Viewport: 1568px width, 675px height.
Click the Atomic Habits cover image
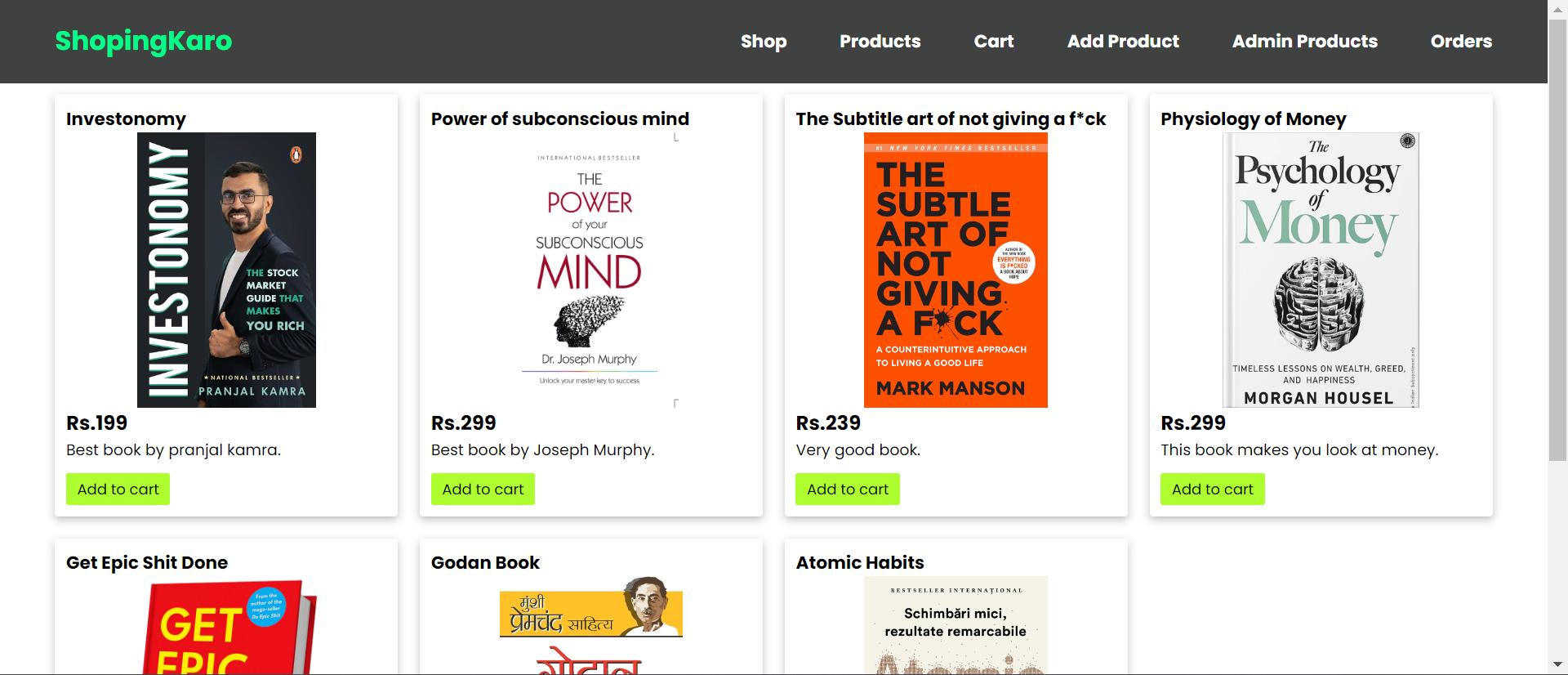click(955, 626)
